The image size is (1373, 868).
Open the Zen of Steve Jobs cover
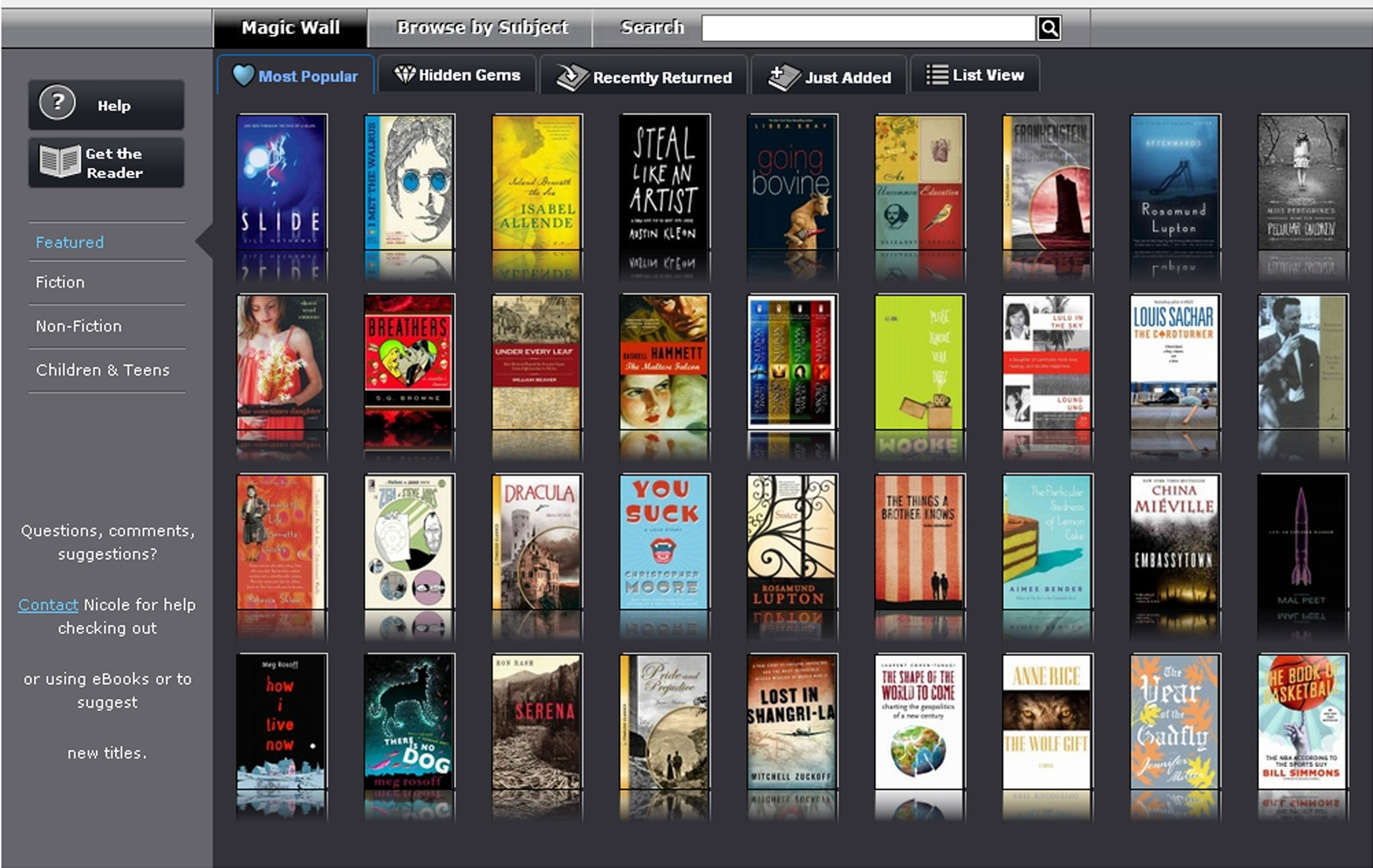408,542
